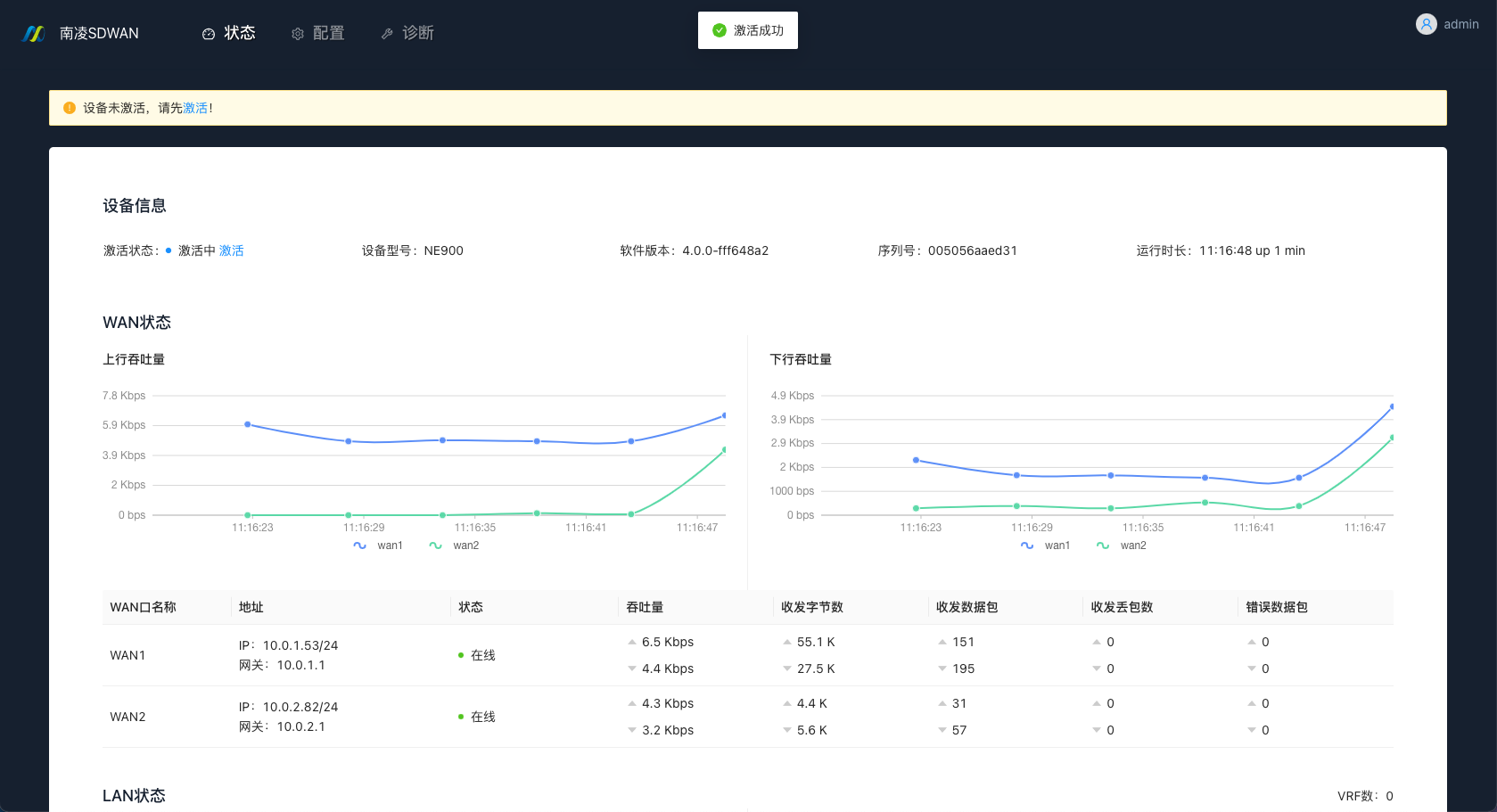Click the 激活 link in warning banner
This screenshot has height=812, width=1497.
tap(195, 108)
